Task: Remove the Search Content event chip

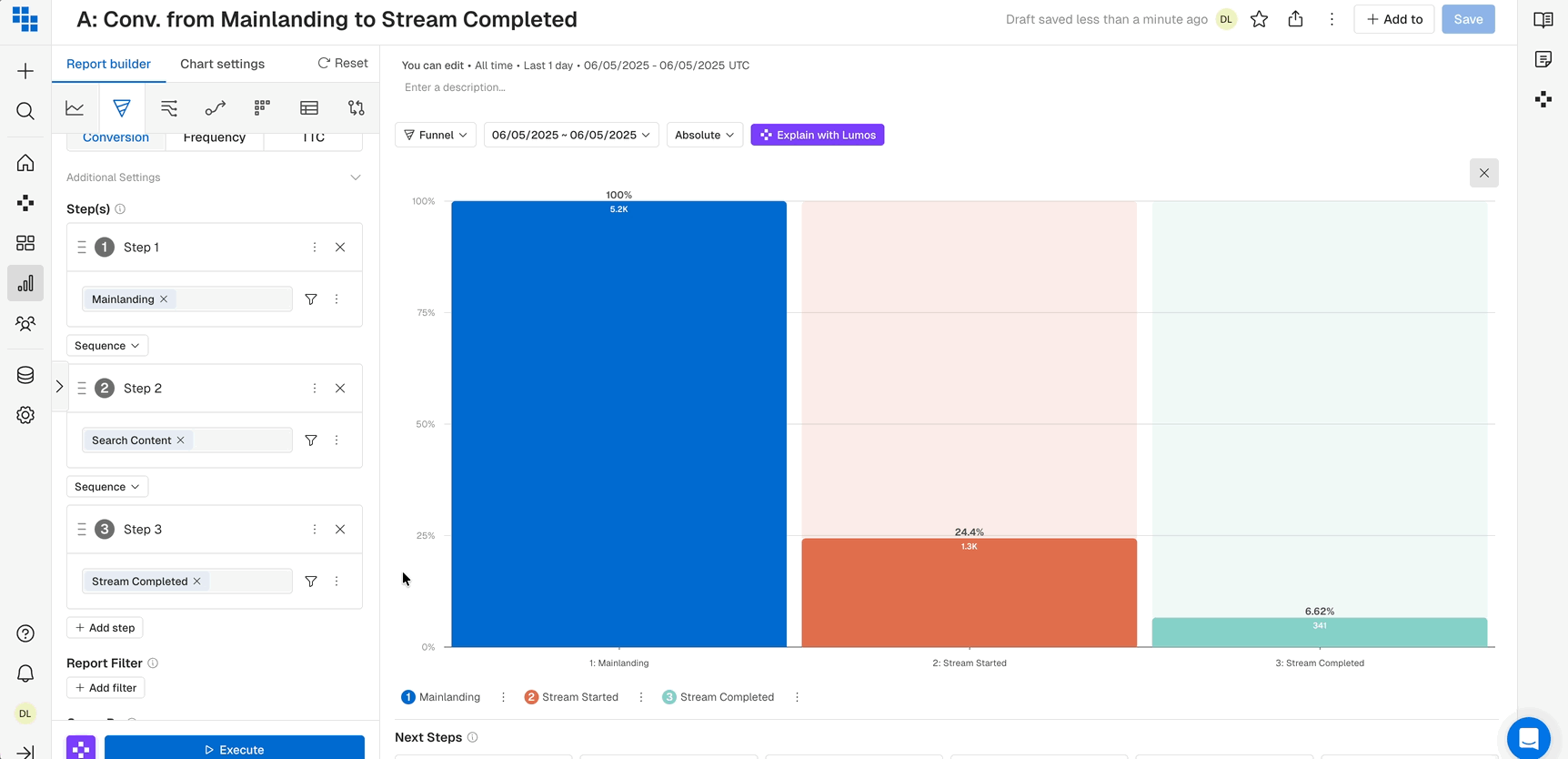Action: click(x=181, y=440)
